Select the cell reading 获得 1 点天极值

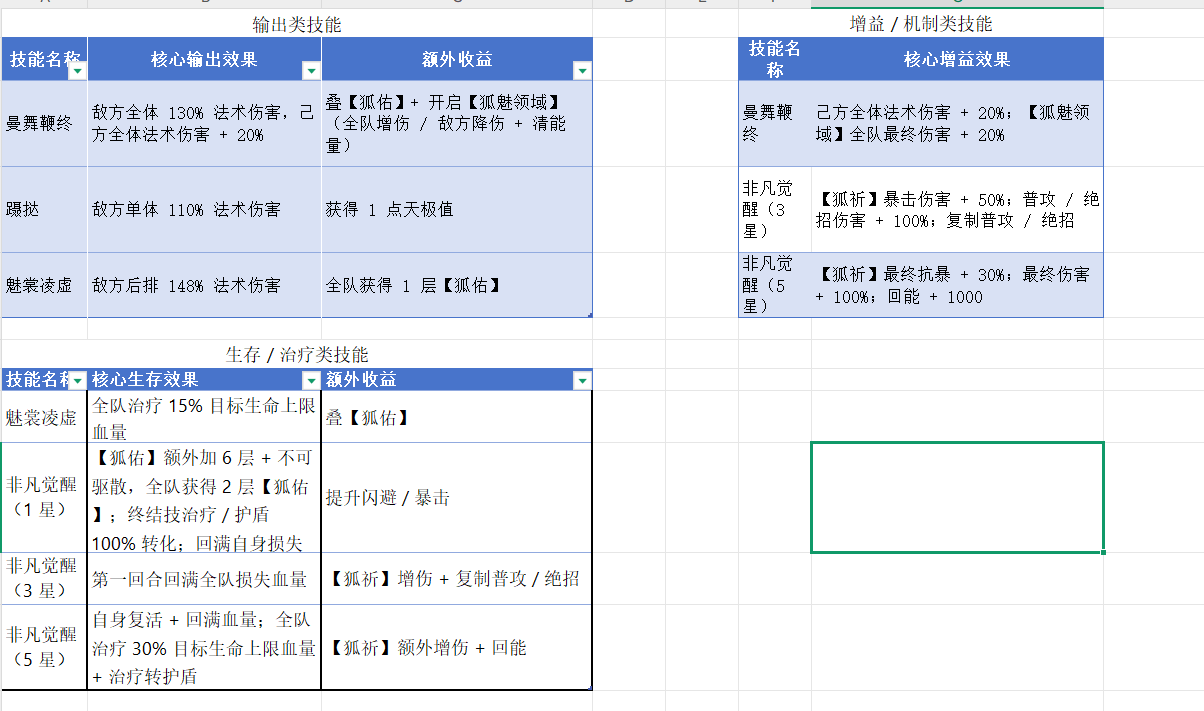pos(457,210)
